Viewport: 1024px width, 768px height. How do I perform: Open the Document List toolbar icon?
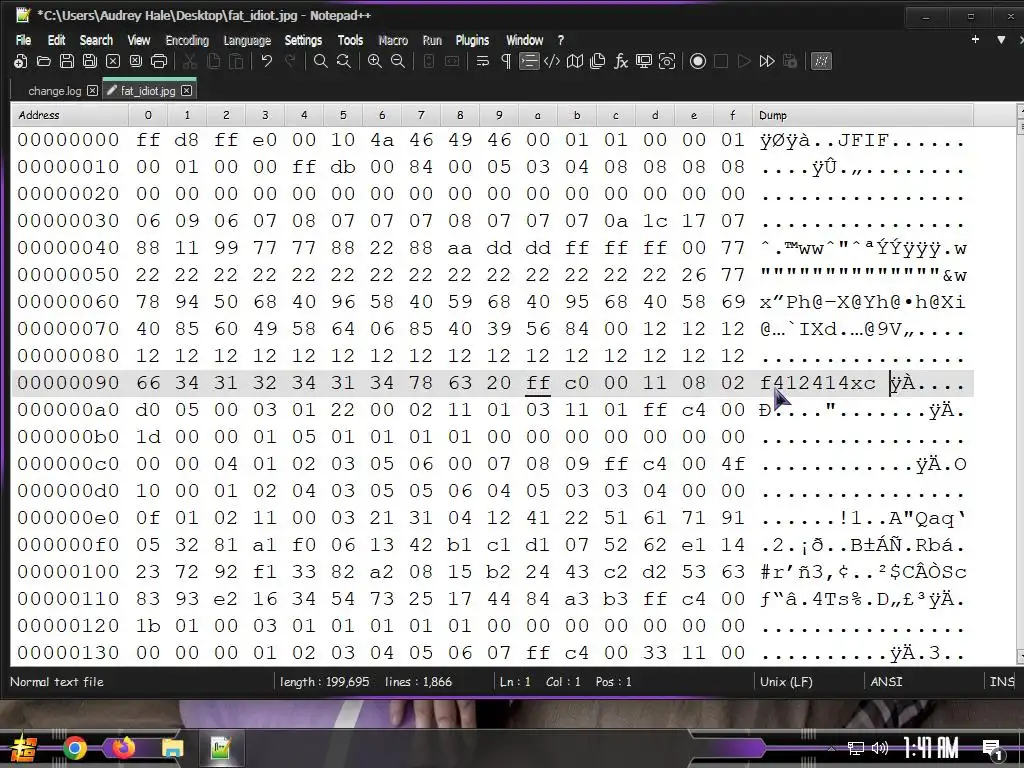pyautogui.click(x=598, y=61)
